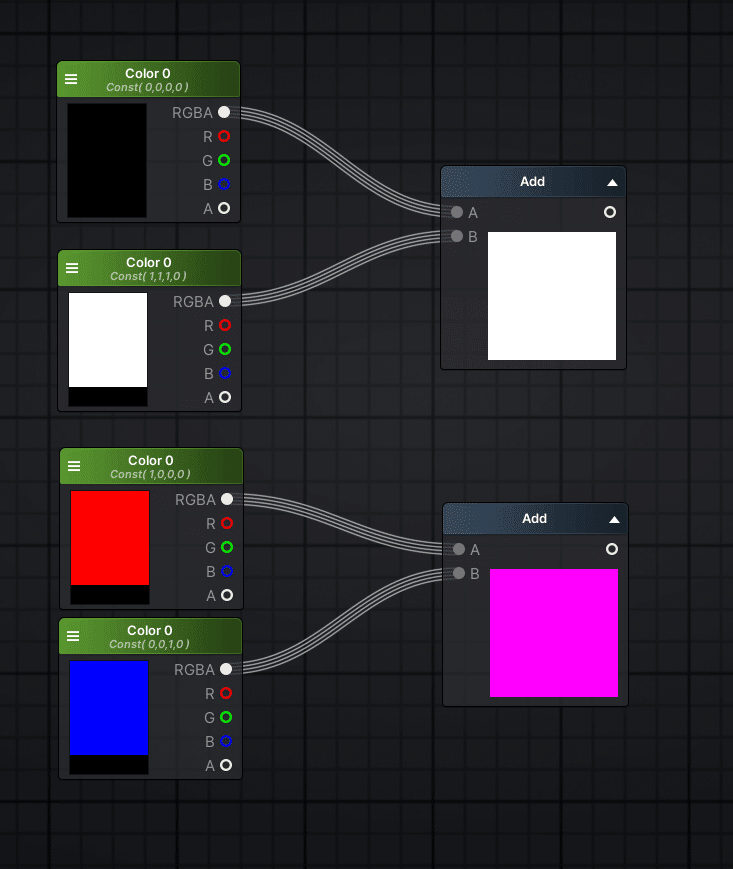Image resolution: width=733 pixels, height=869 pixels.
Task: Click the magenta preview in the Add node
Action: coord(554,633)
